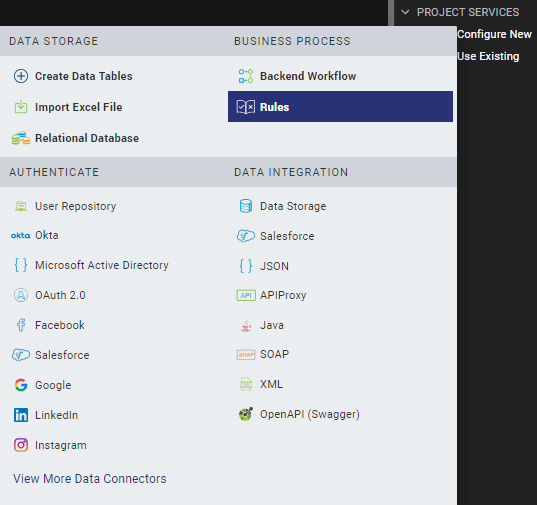
Task: Click Use Existing under Project Services
Action: tap(488, 56)
